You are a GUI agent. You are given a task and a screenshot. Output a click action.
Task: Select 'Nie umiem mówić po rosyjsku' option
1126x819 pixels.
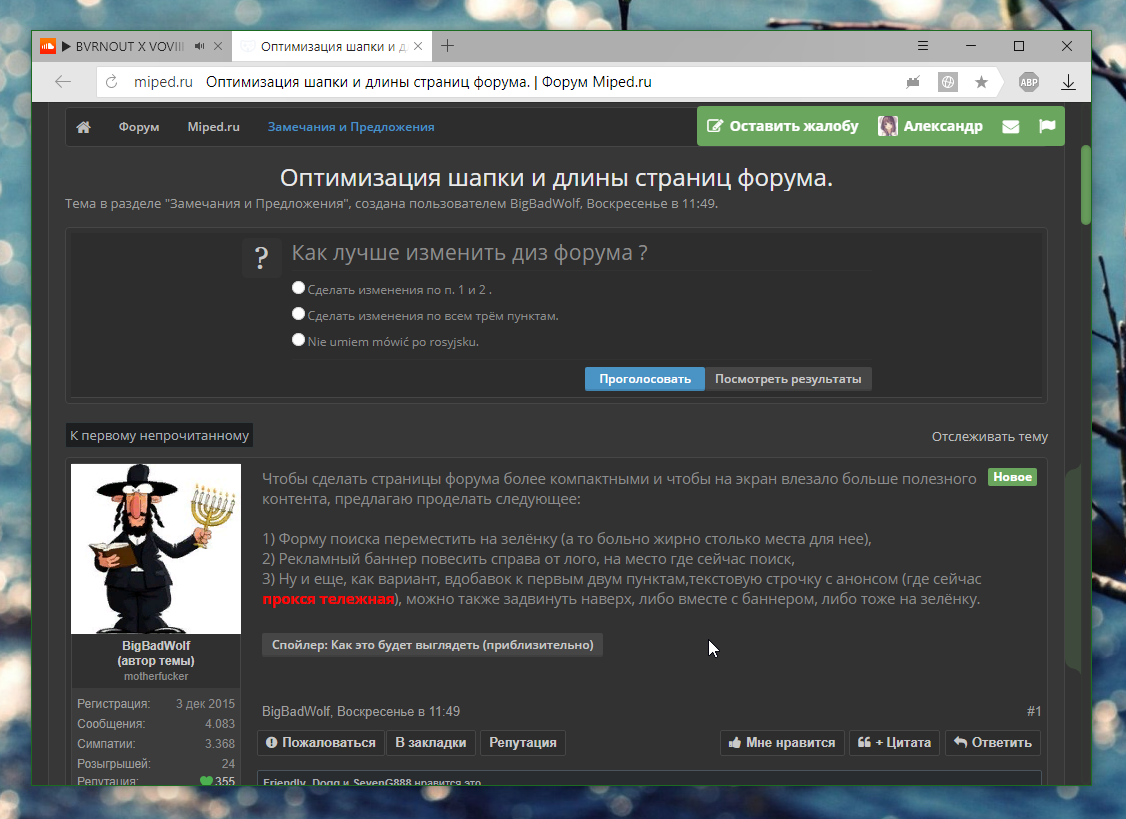[x=299, y=340]
